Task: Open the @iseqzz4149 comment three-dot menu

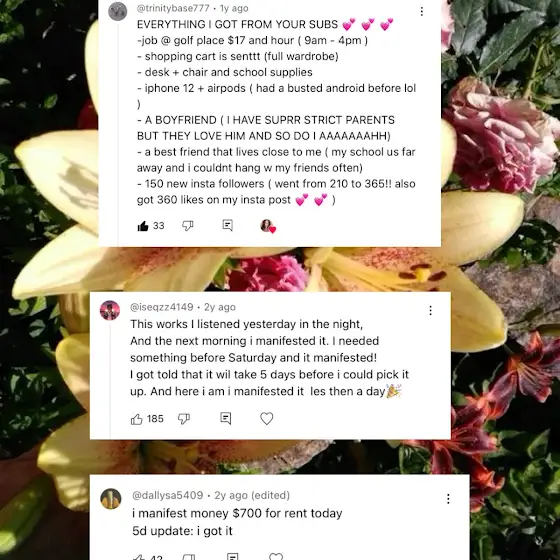Action: coord(431,310)
